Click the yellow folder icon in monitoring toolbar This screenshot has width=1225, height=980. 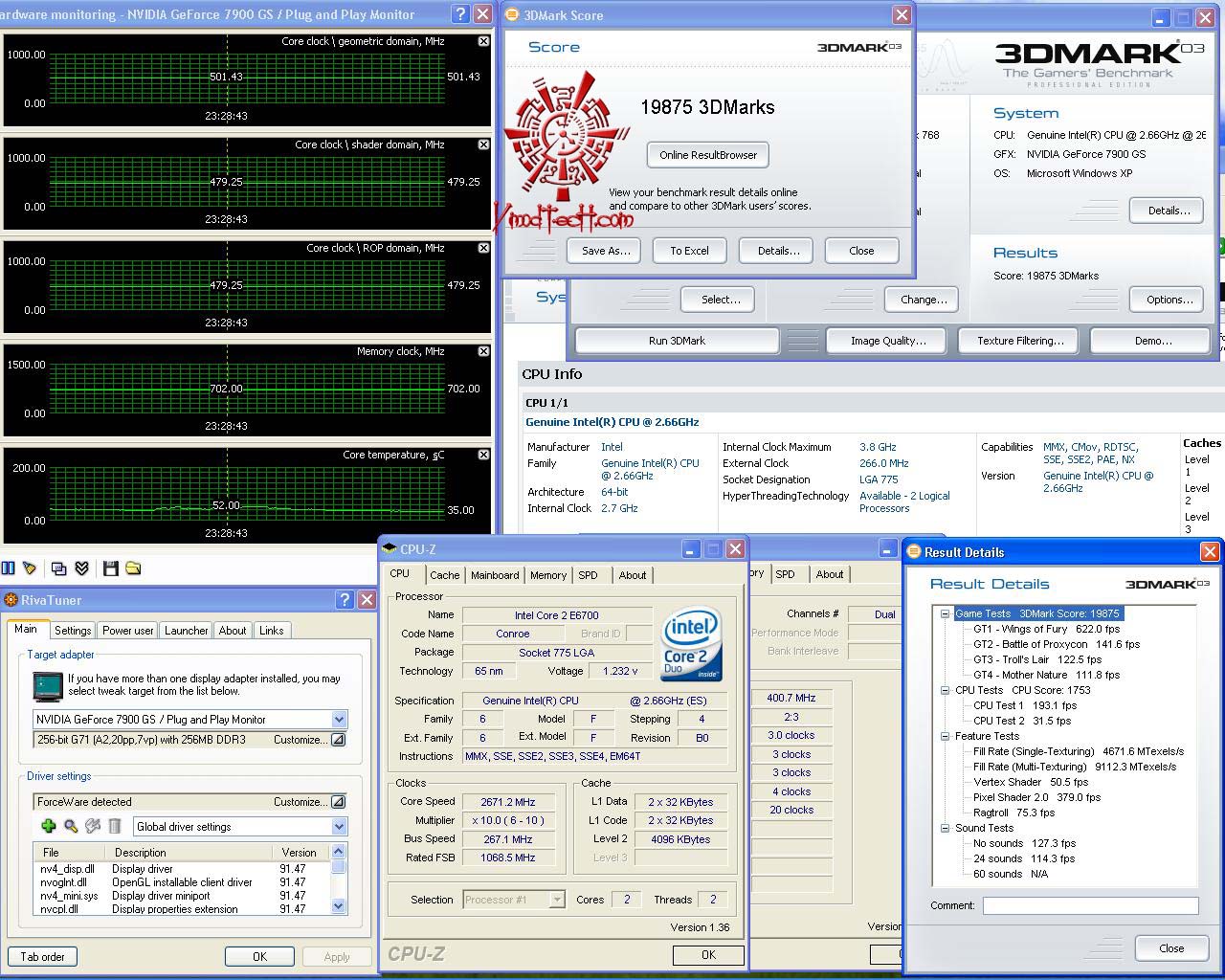tap(133, 568)
